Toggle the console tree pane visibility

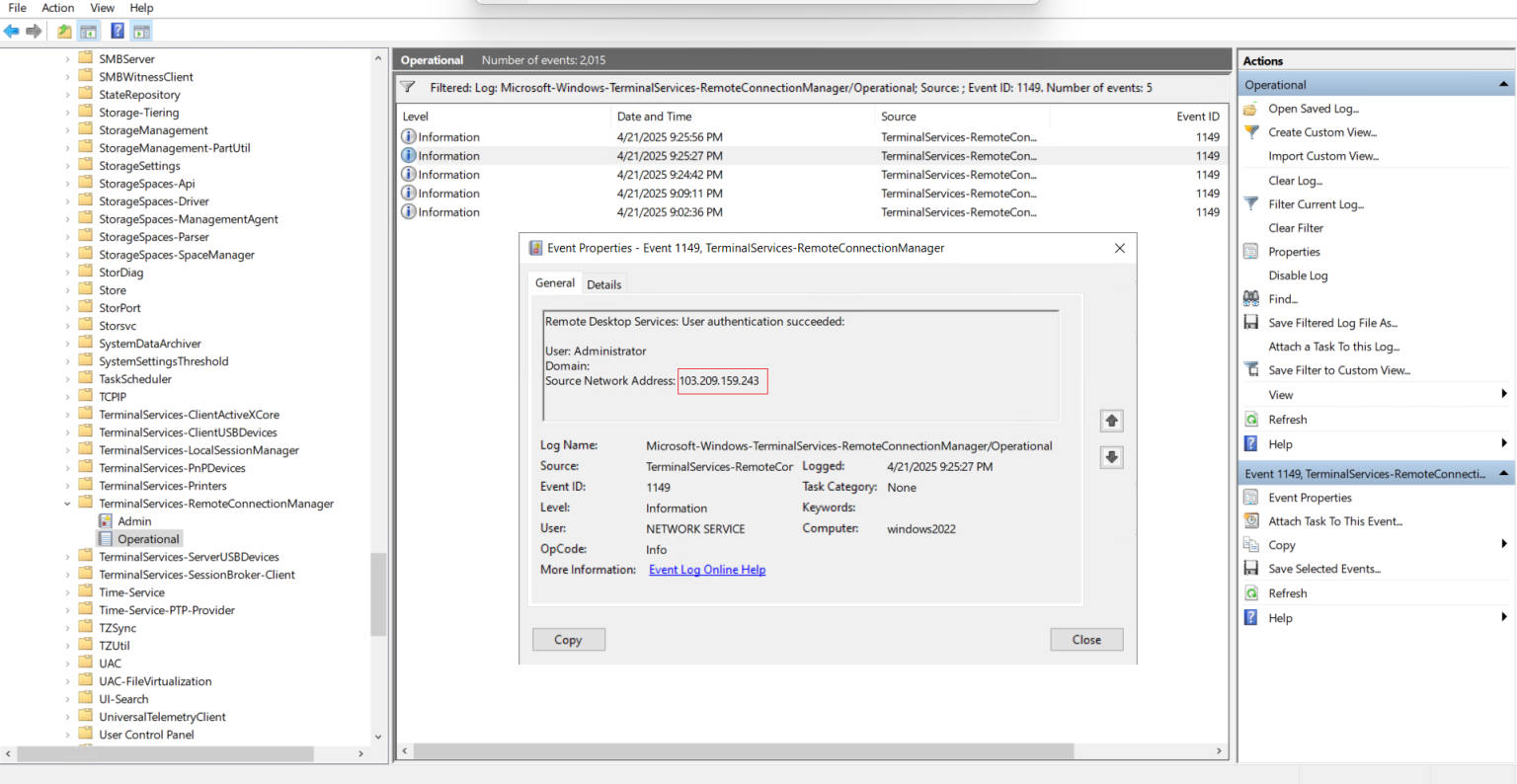(89, 31)
